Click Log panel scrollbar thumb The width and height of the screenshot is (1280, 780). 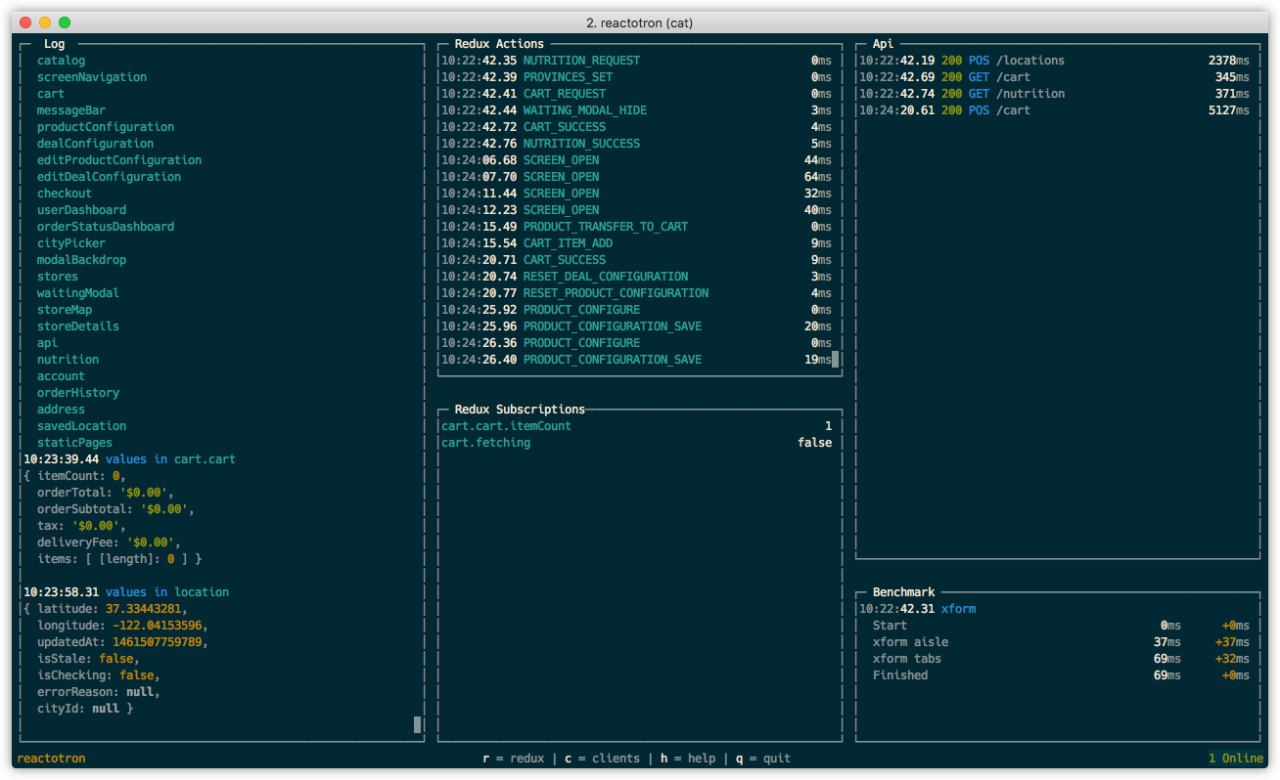coord(417,724)
